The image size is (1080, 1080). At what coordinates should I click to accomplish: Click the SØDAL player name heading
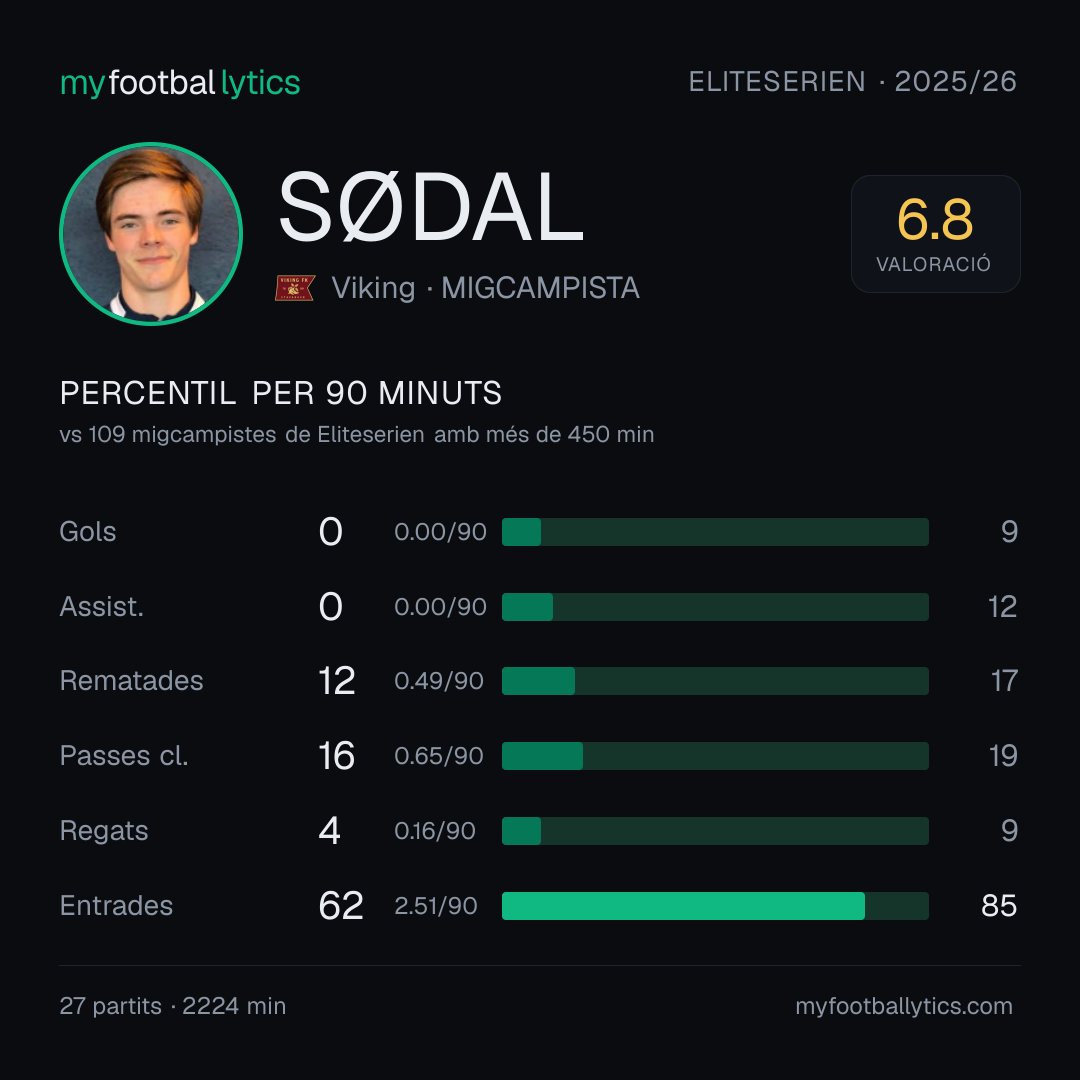point(431,207)
